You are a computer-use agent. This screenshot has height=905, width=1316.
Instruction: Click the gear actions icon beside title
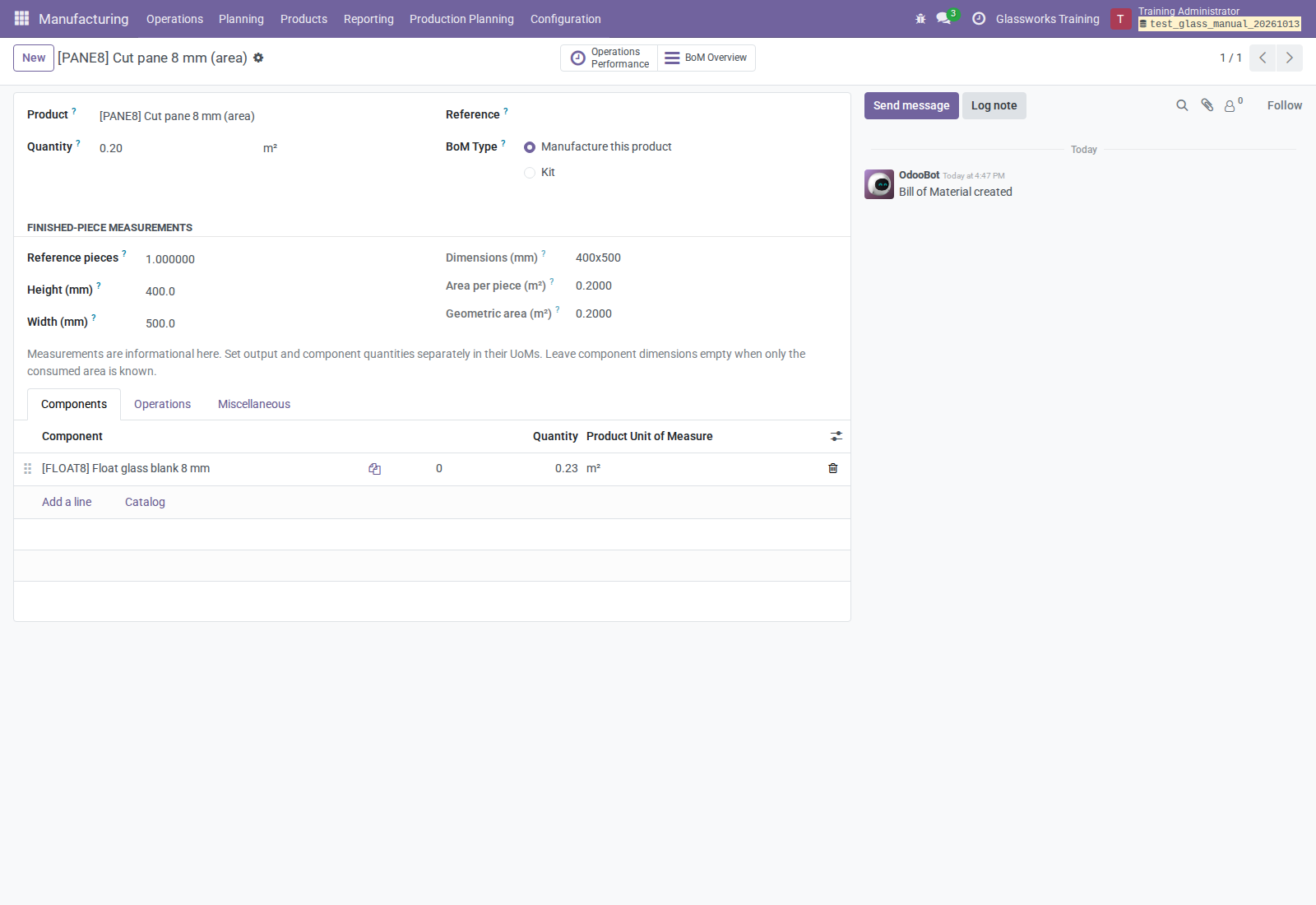(x=258, y=58)
